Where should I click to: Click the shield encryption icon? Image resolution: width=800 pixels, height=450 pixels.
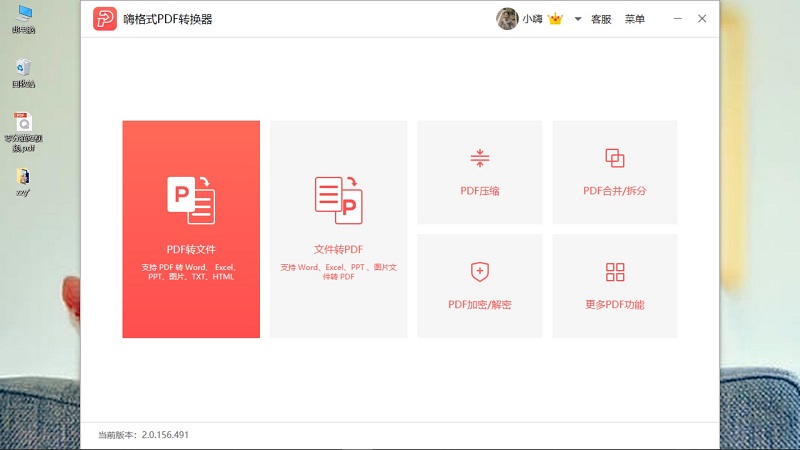tap(480, 272)
